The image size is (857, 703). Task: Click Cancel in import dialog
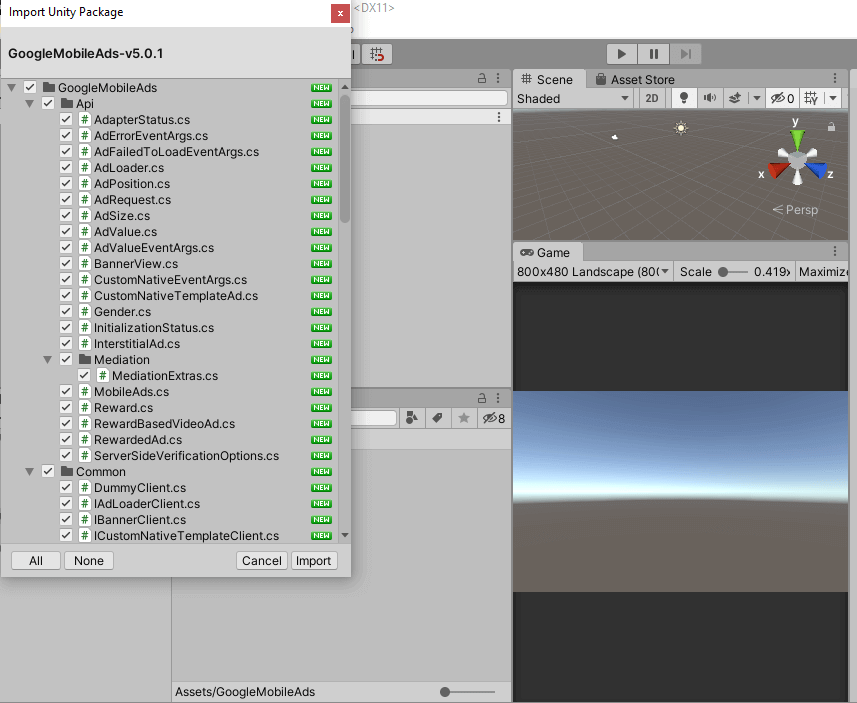point(262,561)
